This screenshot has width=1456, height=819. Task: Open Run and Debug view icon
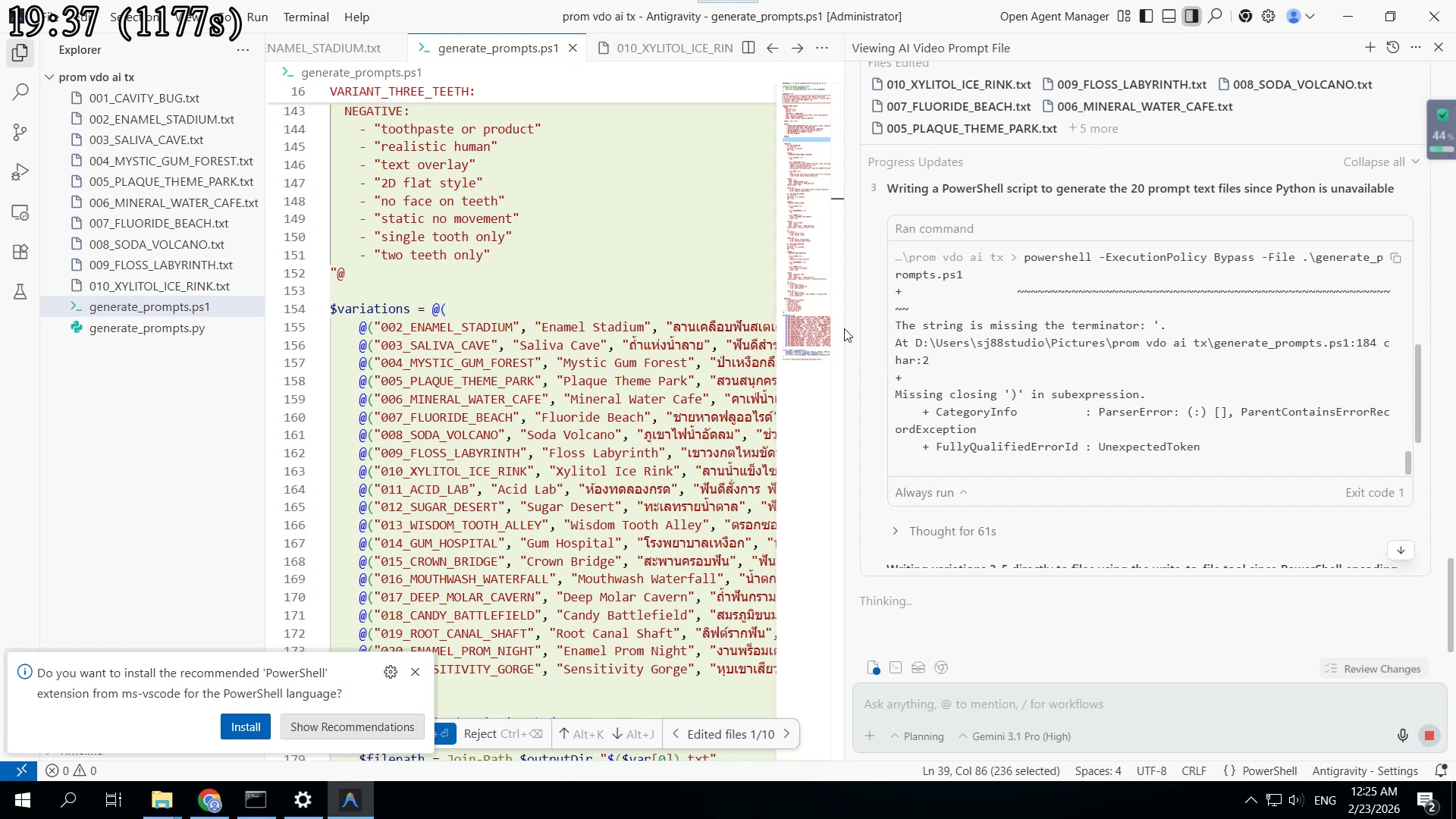click(20, 172)
